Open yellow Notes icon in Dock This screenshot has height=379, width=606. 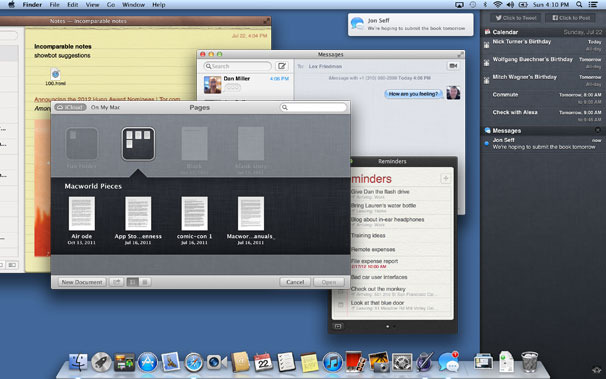pos(309,363)
